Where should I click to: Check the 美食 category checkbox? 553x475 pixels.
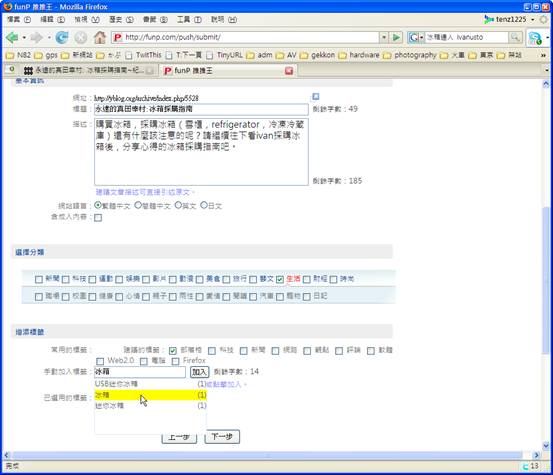click(199, 280)
